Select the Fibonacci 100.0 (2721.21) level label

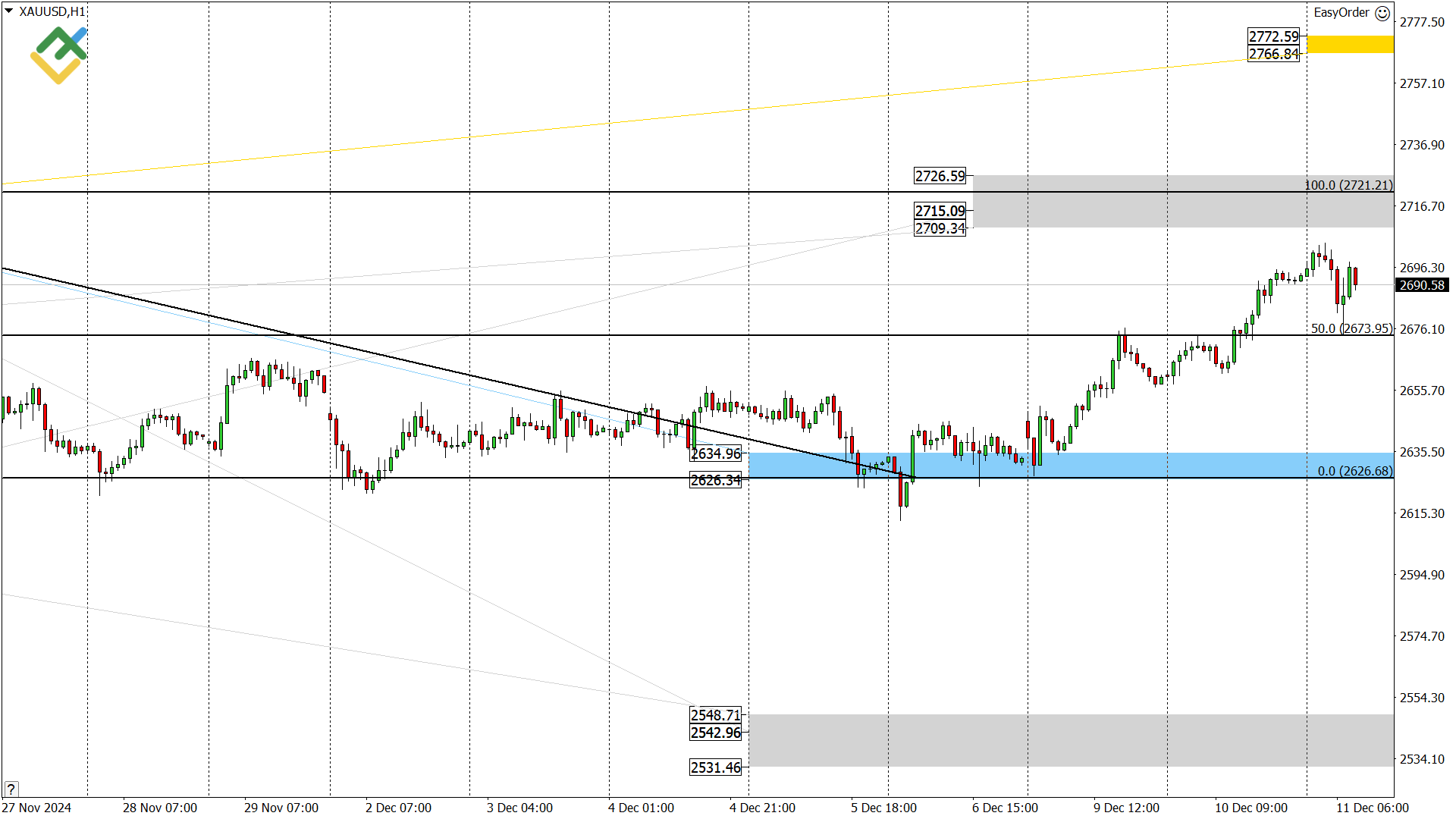point(1348,185)
